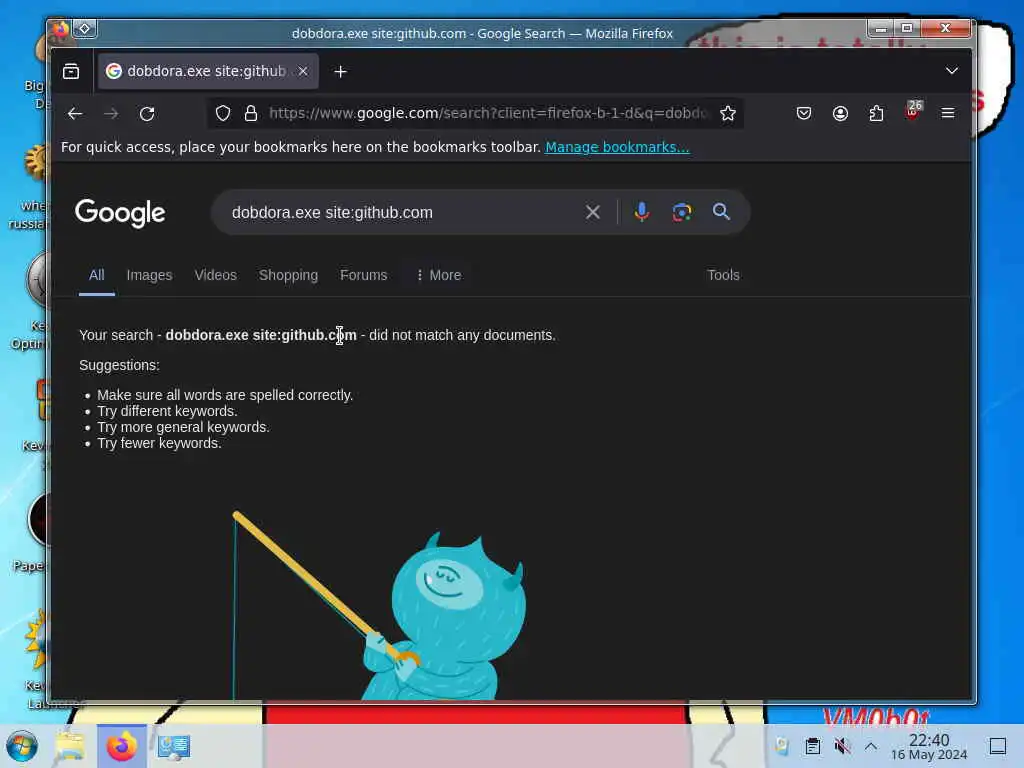
Task: Open the Firefox account icon
Action: [x=840, y=114]
